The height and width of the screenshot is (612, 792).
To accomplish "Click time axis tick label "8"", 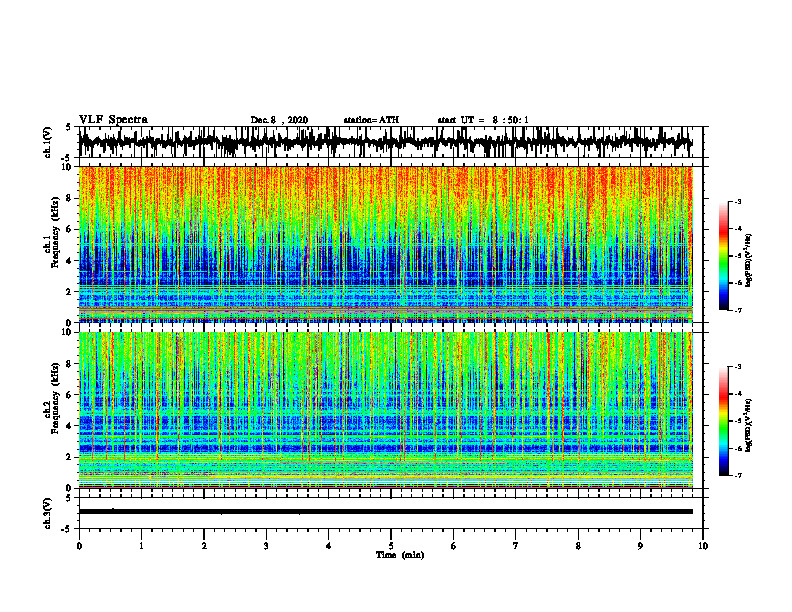I will pyautogui.click(x=578, y=546).
